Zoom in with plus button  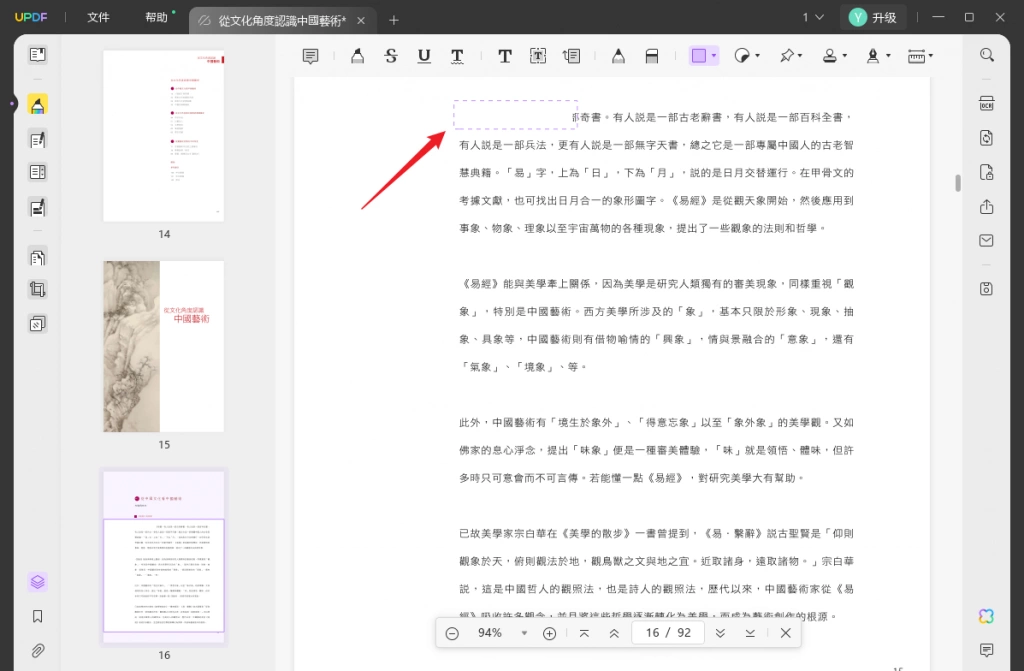[x=550, y=633]
